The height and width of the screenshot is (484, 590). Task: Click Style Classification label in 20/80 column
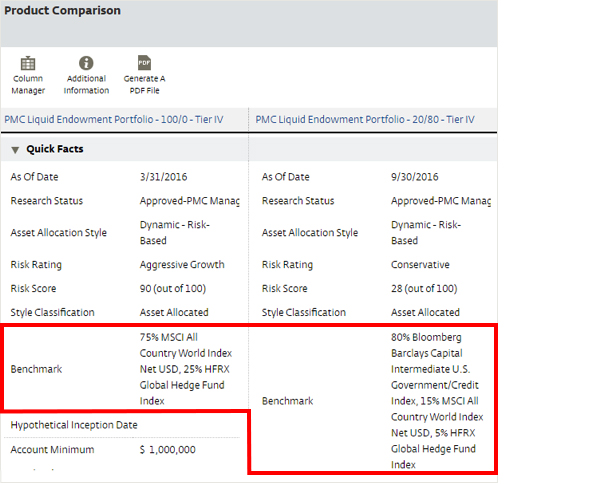tap(304, 312)
